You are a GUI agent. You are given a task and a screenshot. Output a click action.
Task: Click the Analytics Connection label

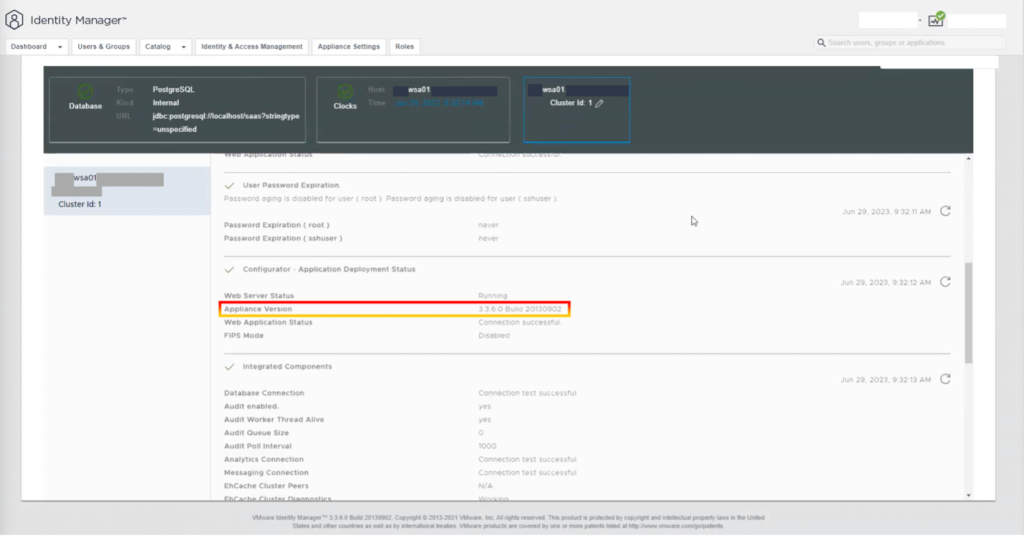click(264, 460)
